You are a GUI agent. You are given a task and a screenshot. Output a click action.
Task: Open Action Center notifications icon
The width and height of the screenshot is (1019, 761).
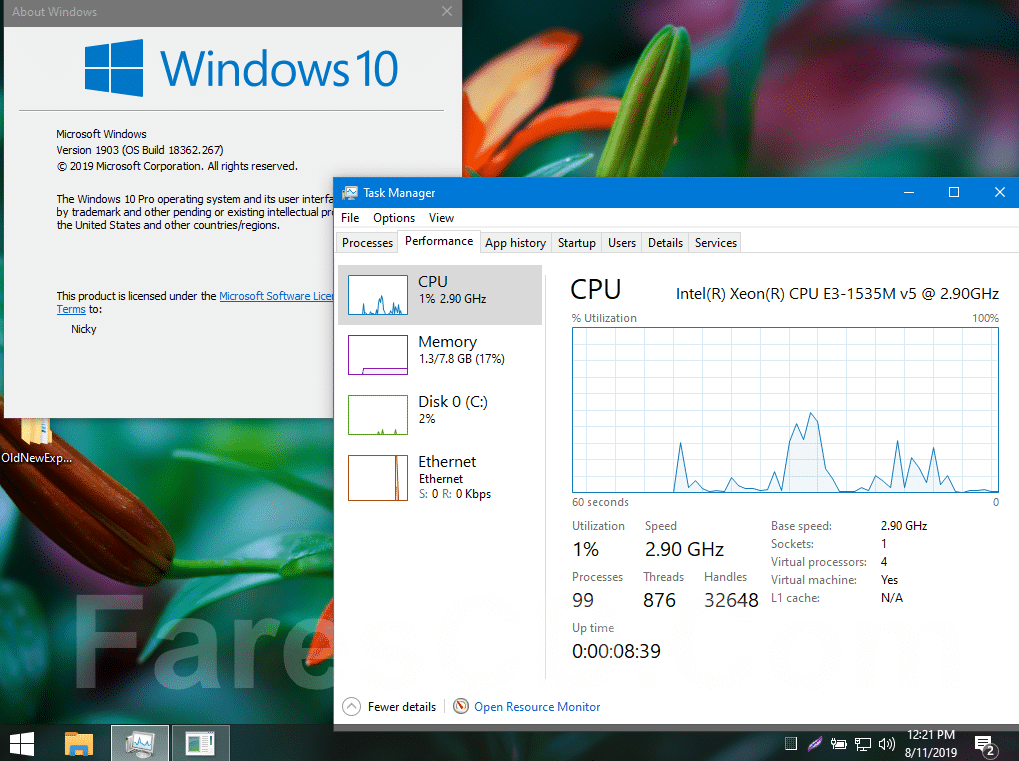[984, 746]
